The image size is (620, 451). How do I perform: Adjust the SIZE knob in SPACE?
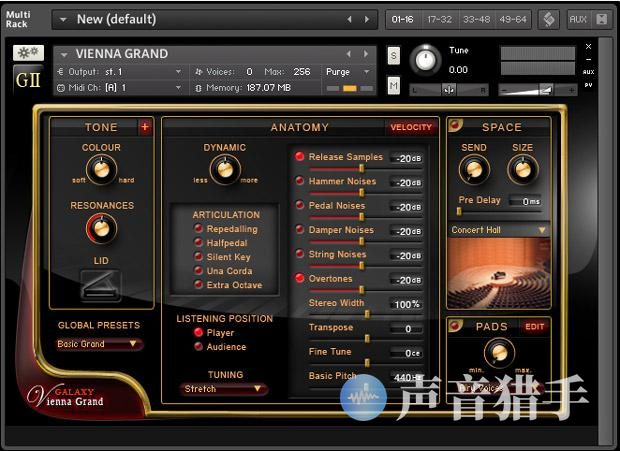click(523, 170)
